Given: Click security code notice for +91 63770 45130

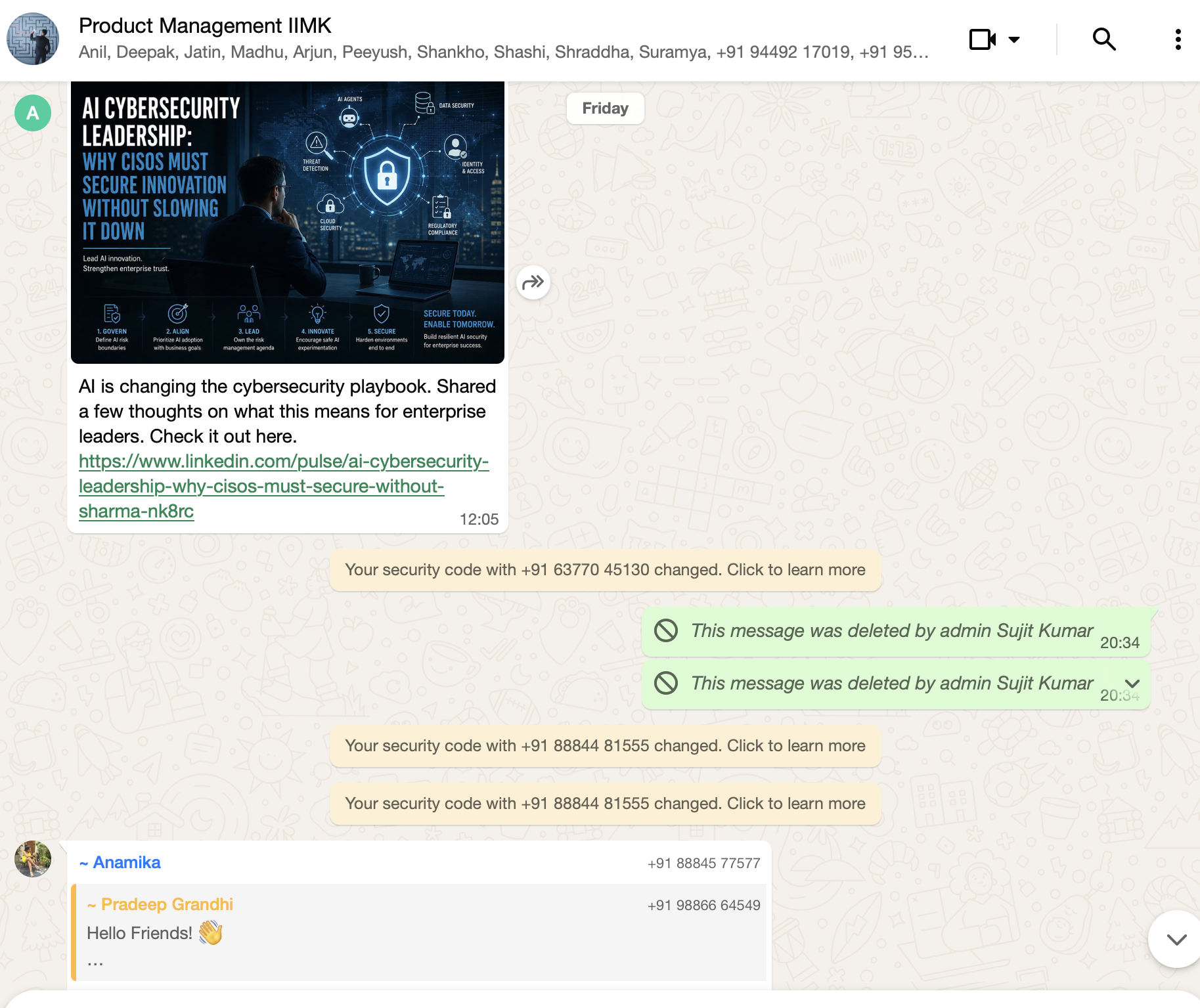Looking at the screenshot, I should point(605,570).
